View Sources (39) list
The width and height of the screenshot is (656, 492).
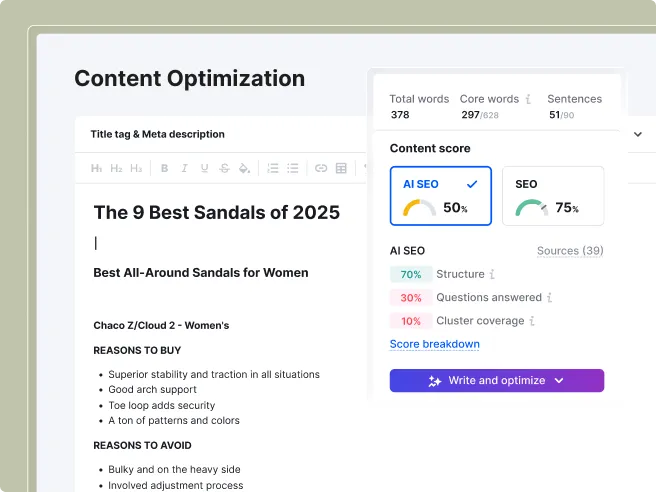[x=570, y=251]
